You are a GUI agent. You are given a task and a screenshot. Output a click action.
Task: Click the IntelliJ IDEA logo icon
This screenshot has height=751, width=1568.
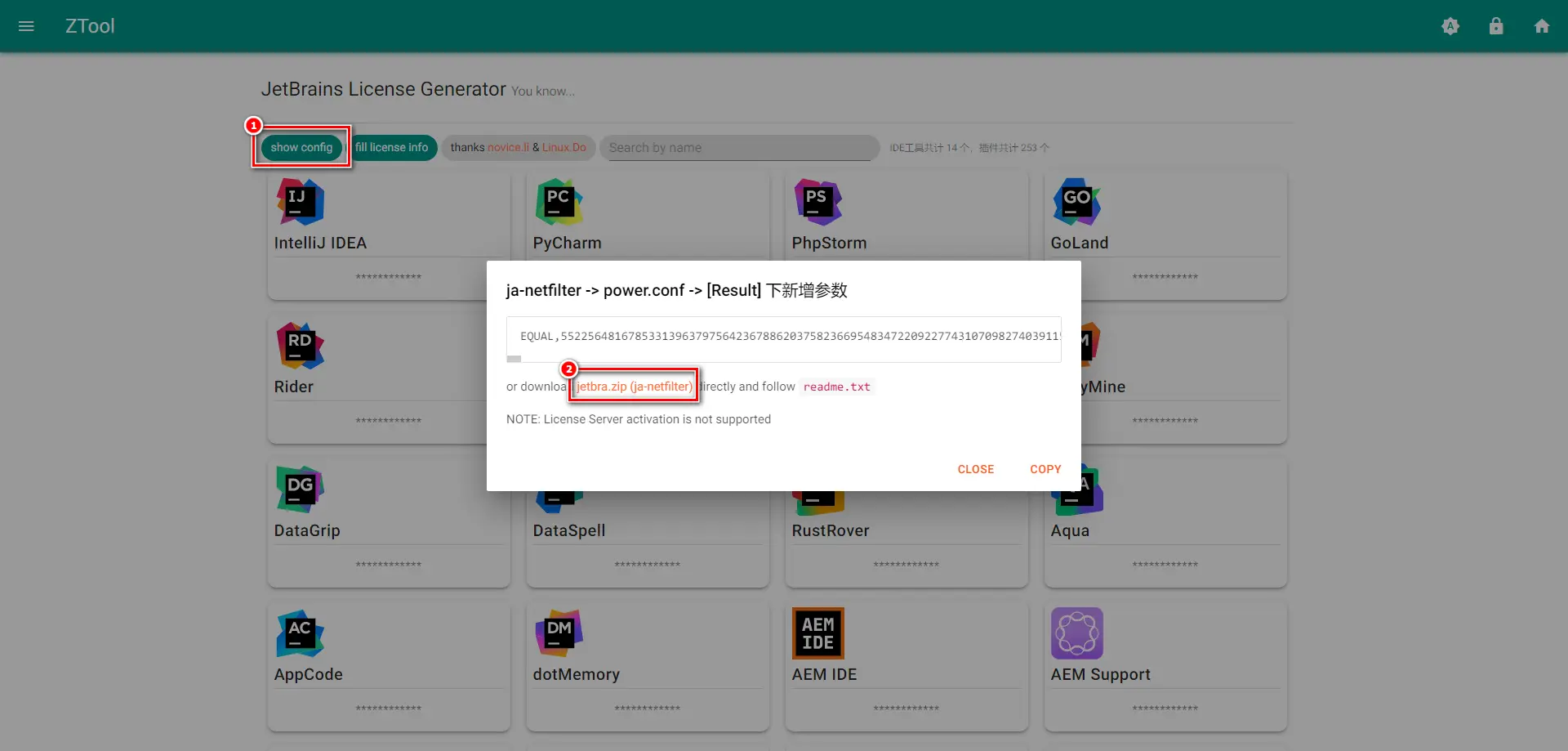point(301,202)
